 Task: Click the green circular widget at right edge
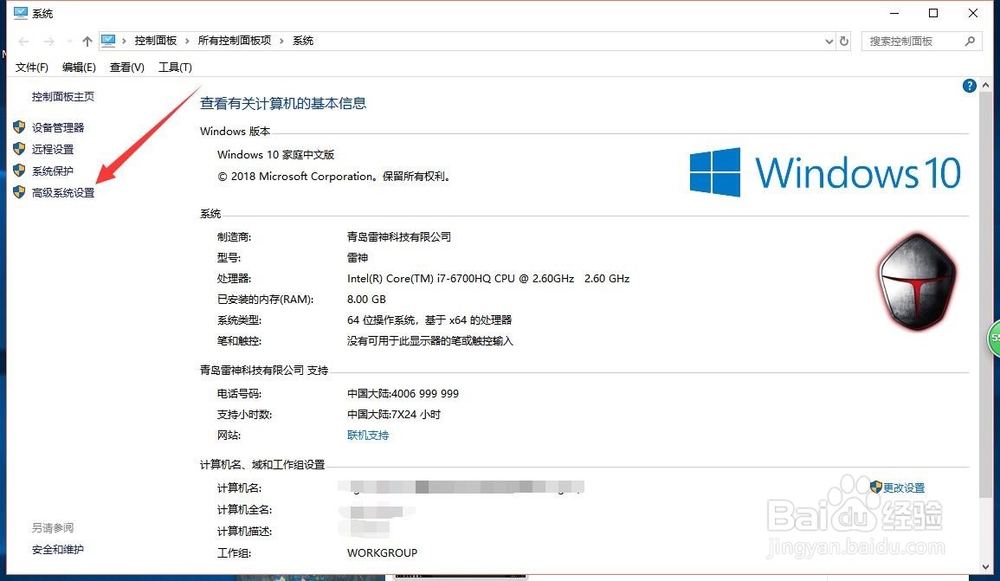coord(994,338)
